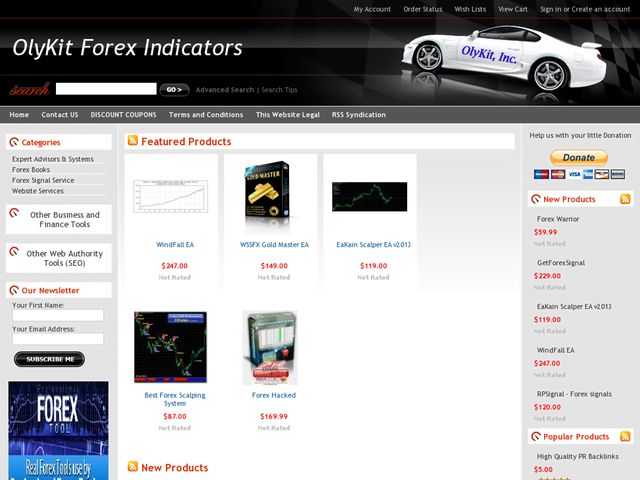Select Forex Books category

(x=31, y=169)
